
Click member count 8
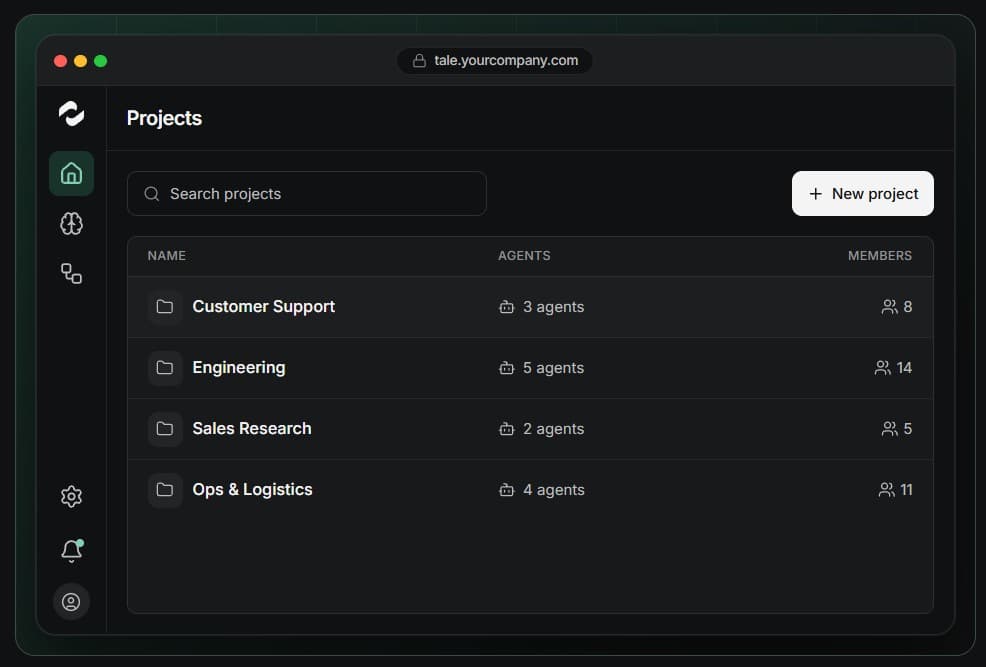(907, 307)
